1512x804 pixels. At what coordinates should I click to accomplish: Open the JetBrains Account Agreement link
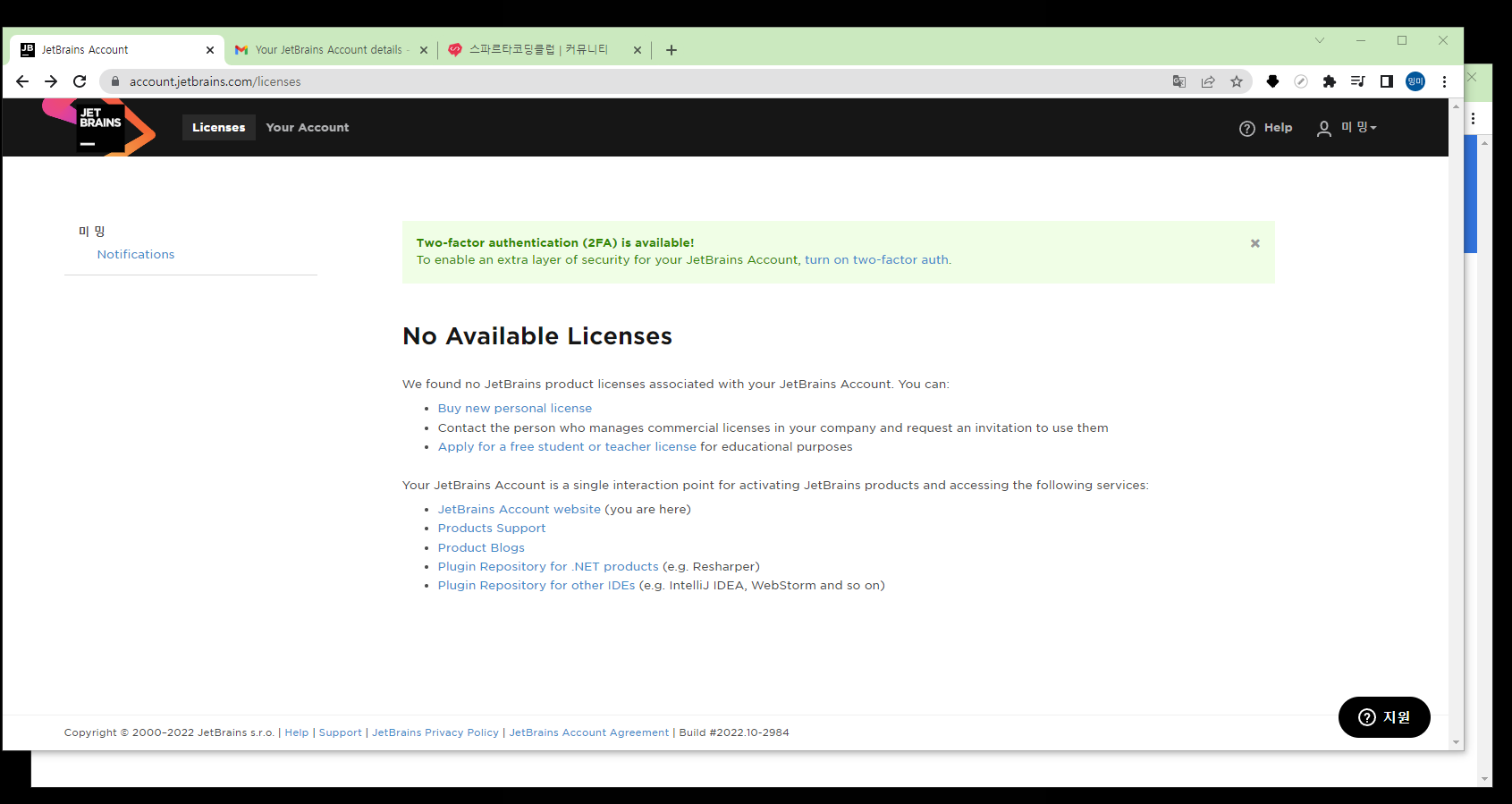589,732
